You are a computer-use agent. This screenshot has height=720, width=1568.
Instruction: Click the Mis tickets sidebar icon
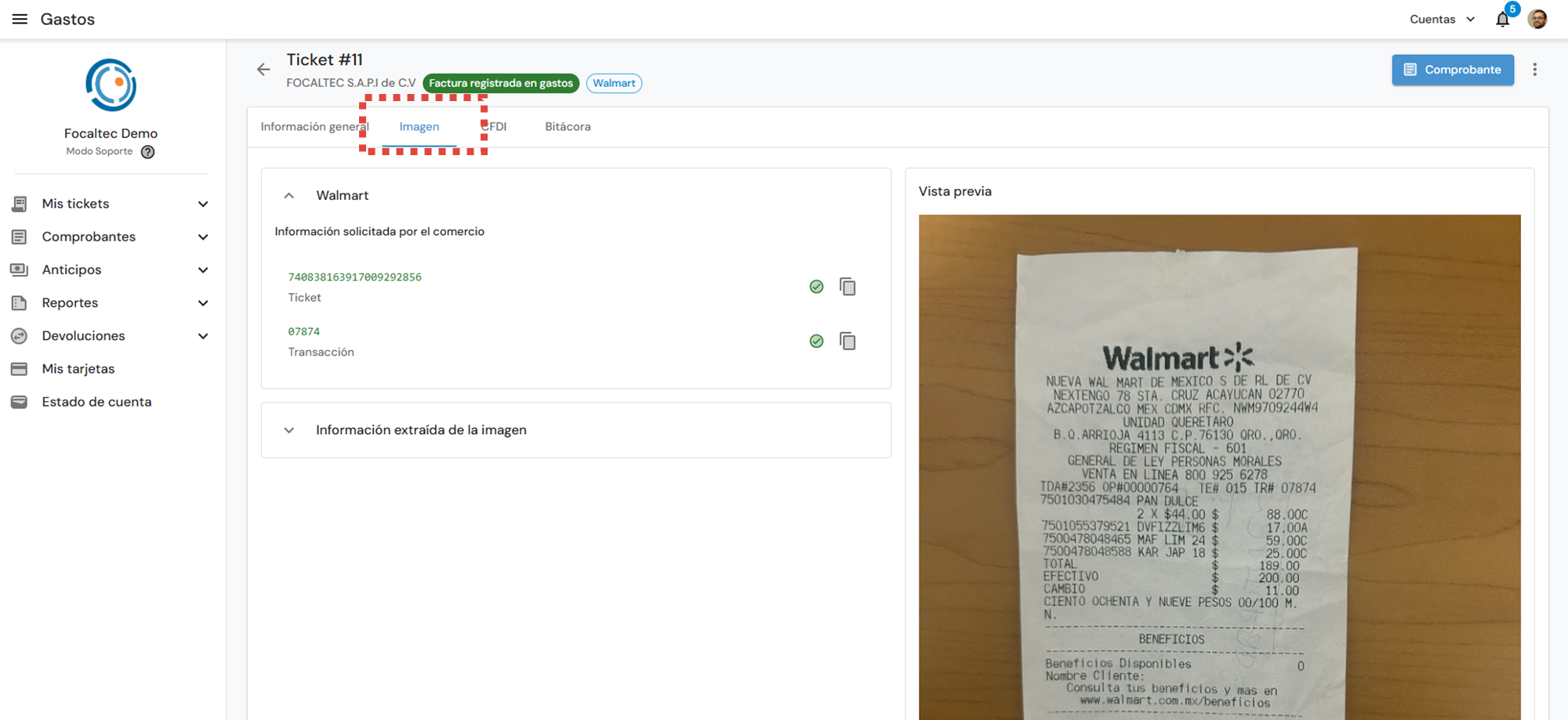click(20, 204)
